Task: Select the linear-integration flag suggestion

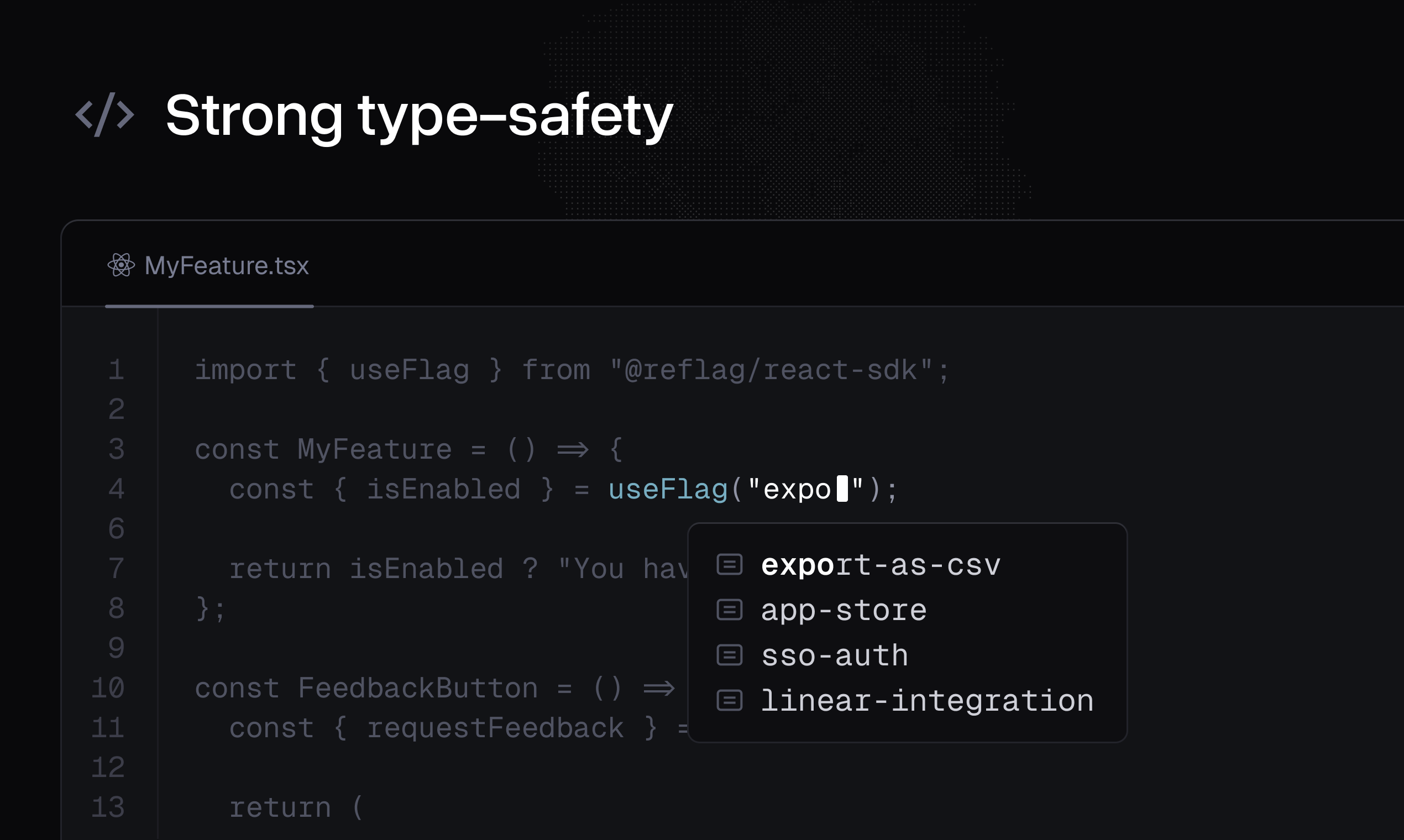Action: coord(927,701)
